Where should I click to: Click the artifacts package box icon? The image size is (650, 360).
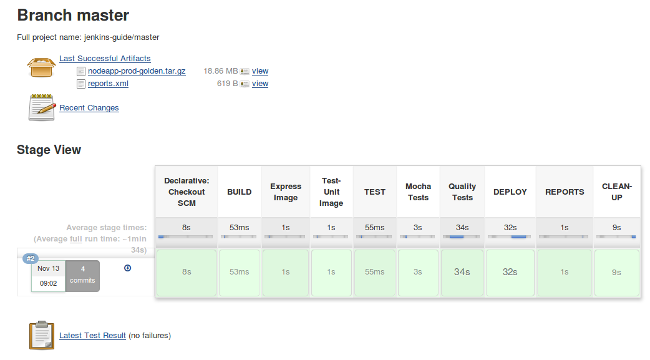click(x=41, y=67)
